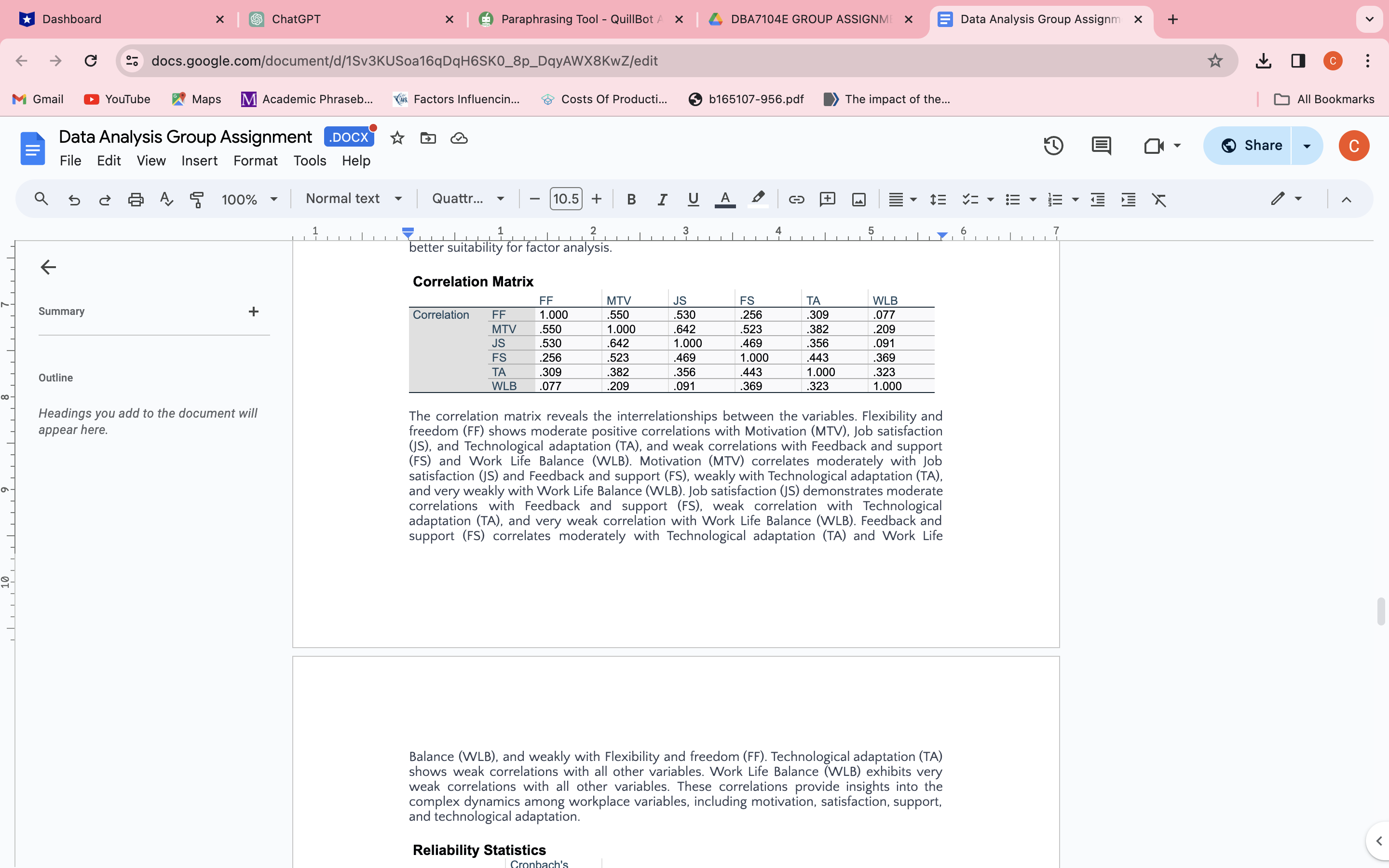The width and height of the screenshot is (1389, 868).
Task: Open spelling and grammar check
Action: pyautogui.click(x=166, y=199)
